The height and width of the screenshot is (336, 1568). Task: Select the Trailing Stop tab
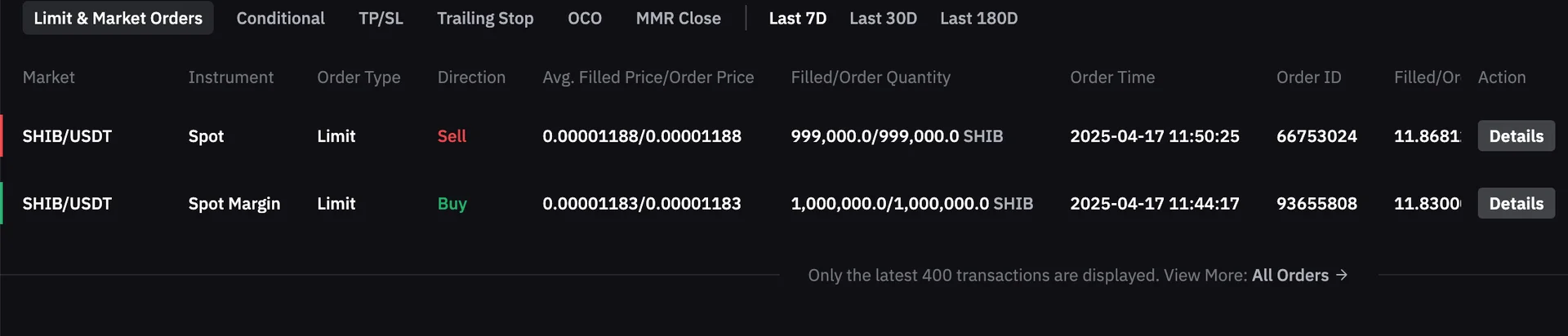point(485,18)
